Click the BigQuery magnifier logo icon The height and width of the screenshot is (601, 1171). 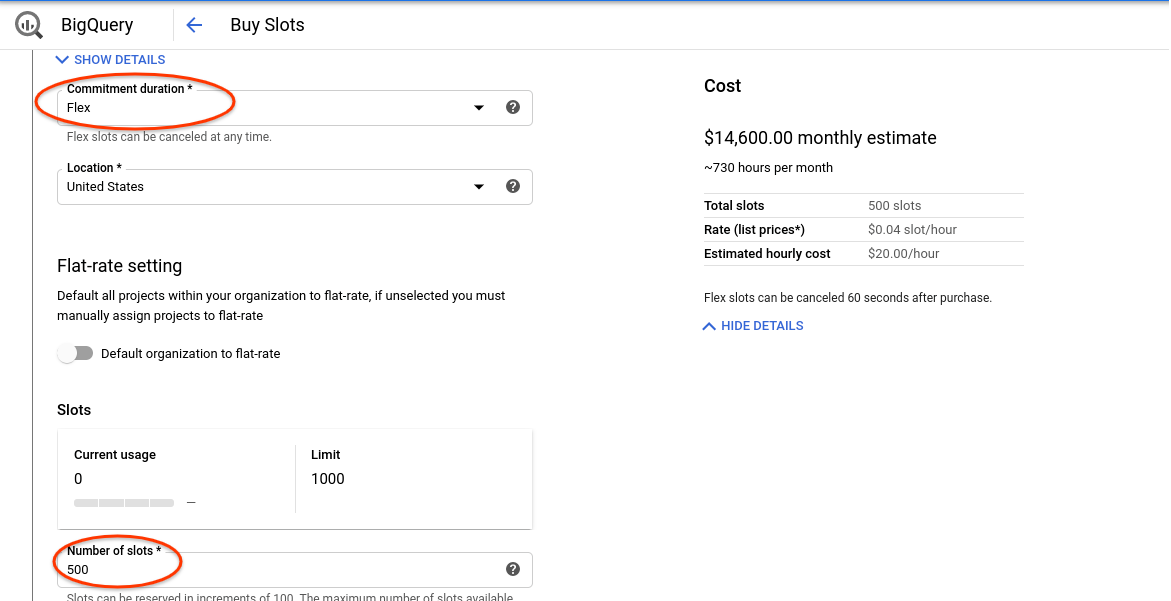29,25
